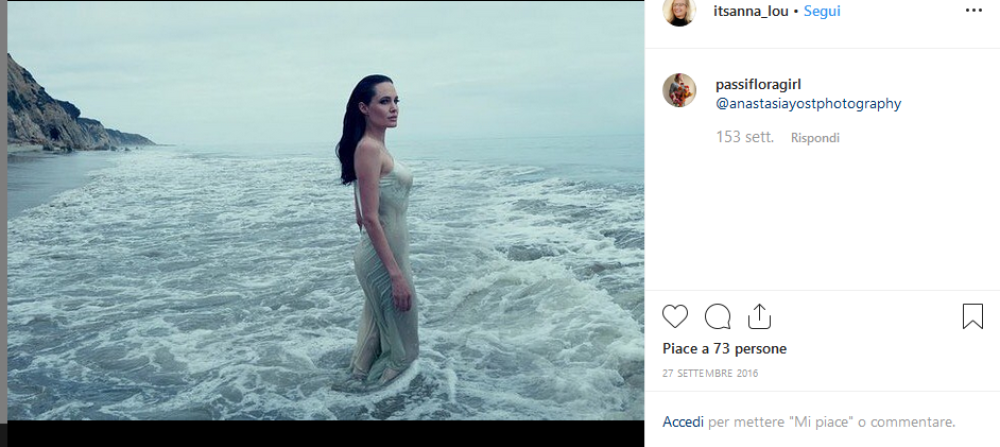This screenshot has height=447, width=1000.
Task: Like the post with the heart icon
Action: 675,317
